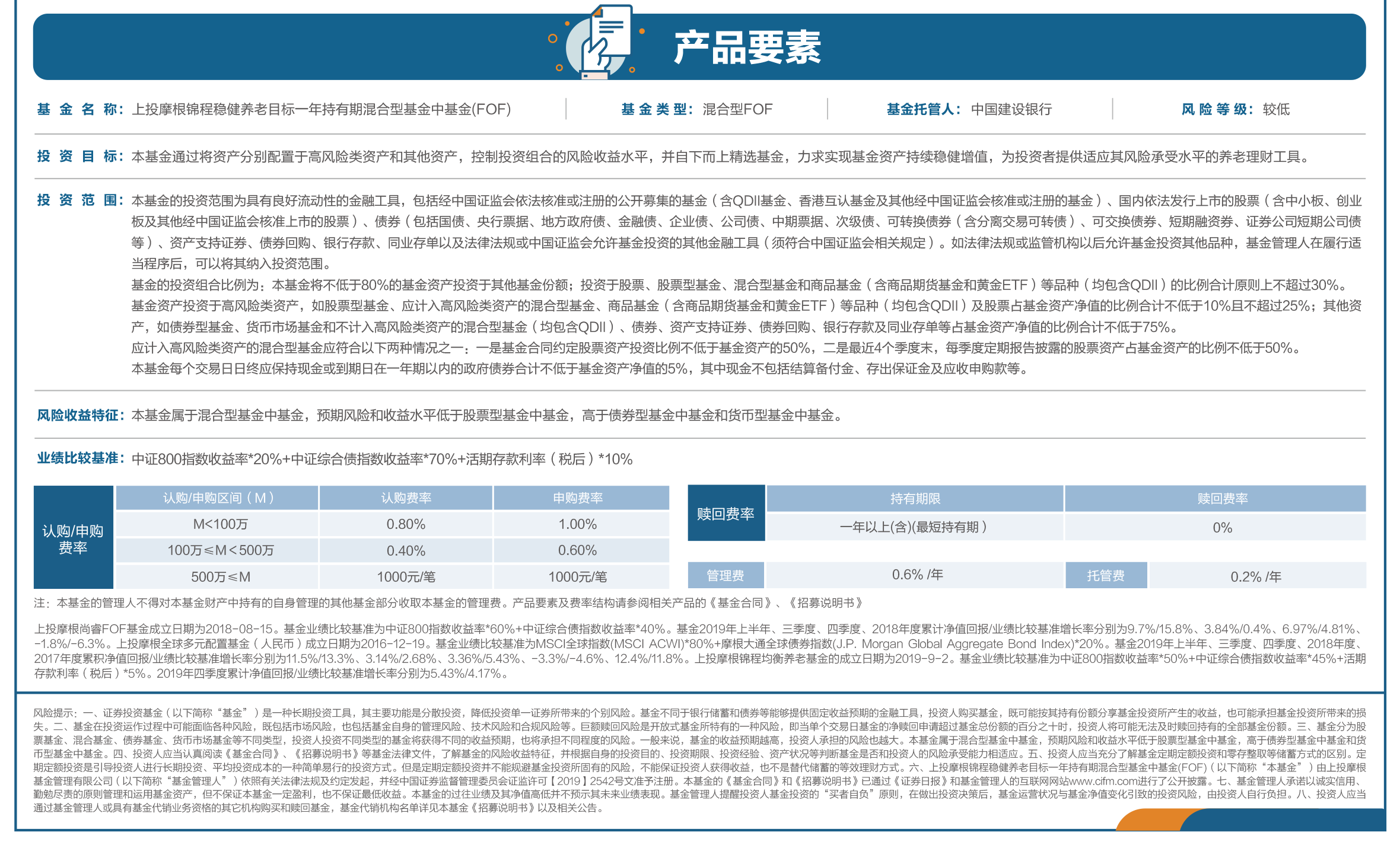Click the 500万≤M cell
Screen dimensions: 1400x845
click(x=217, y=576)
